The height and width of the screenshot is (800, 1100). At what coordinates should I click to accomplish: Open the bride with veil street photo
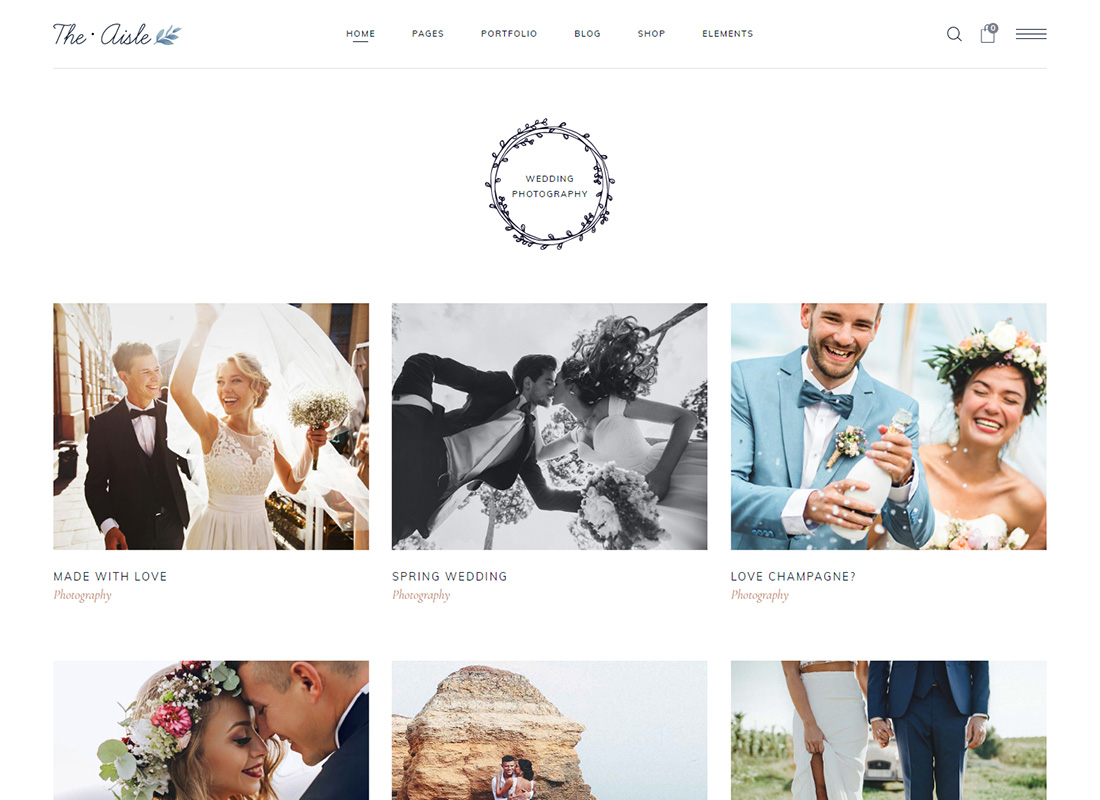click(x=211, y=426)
